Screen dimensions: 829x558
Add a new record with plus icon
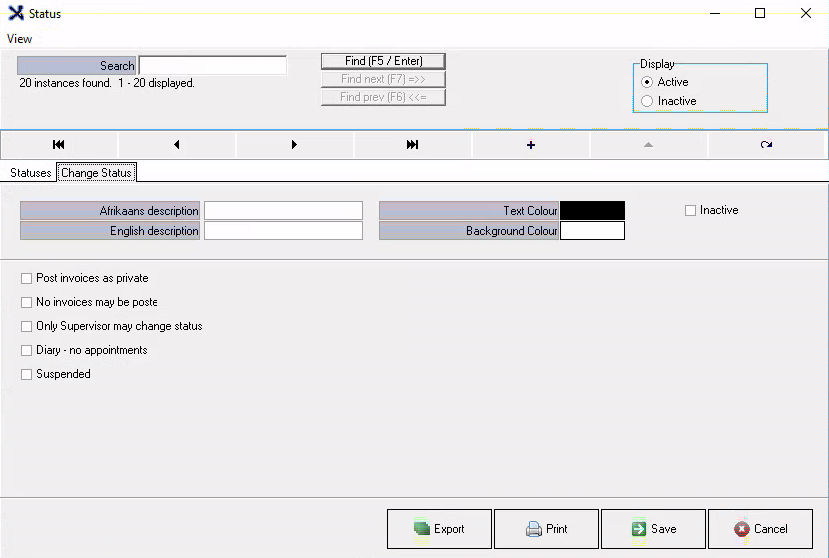(530, 145)
